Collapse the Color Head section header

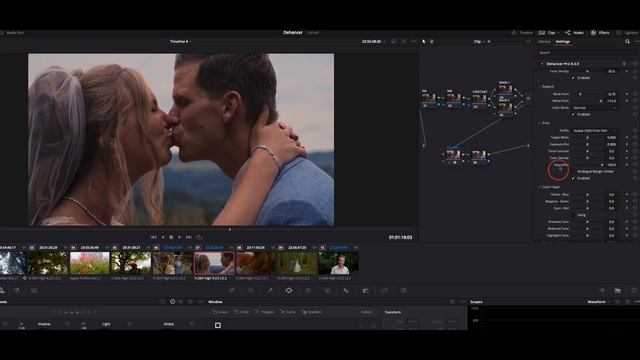549,187
